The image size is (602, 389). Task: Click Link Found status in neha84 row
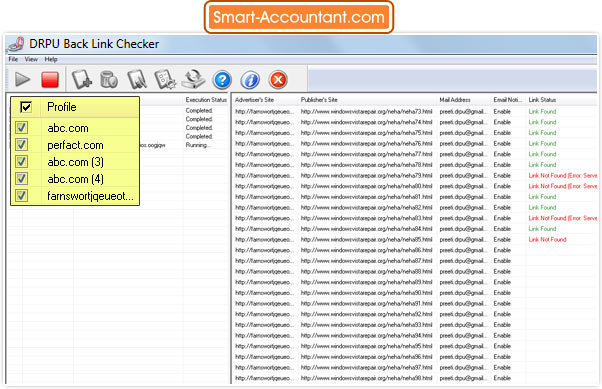pyautogui.click(x=542, y=229)
